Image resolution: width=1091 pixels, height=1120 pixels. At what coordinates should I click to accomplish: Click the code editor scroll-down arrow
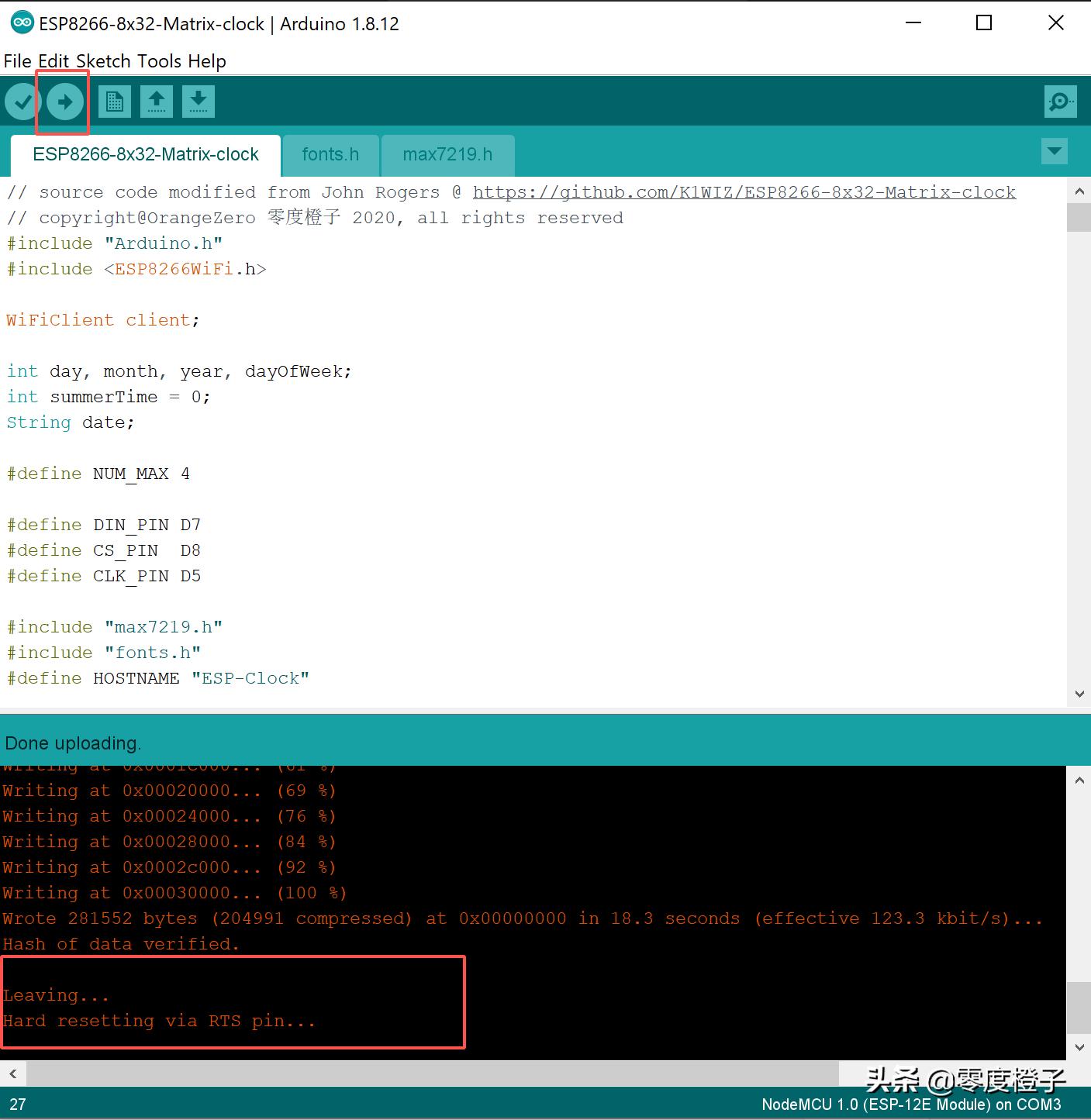1079,694
